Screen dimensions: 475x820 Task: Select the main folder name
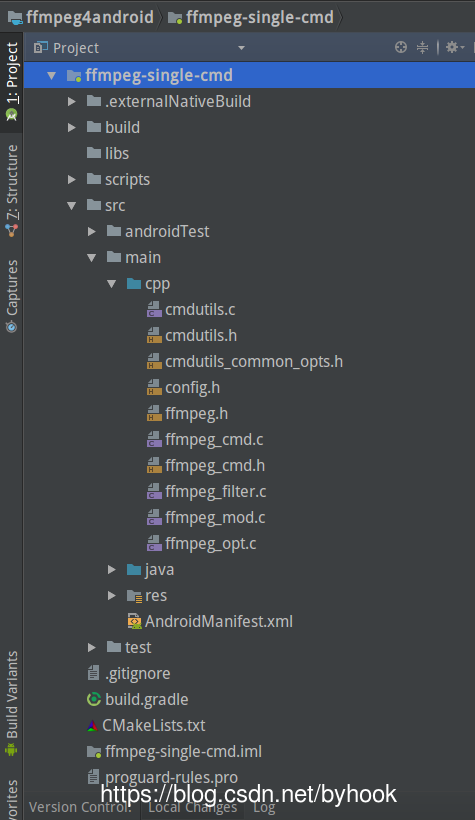(143, 257)
